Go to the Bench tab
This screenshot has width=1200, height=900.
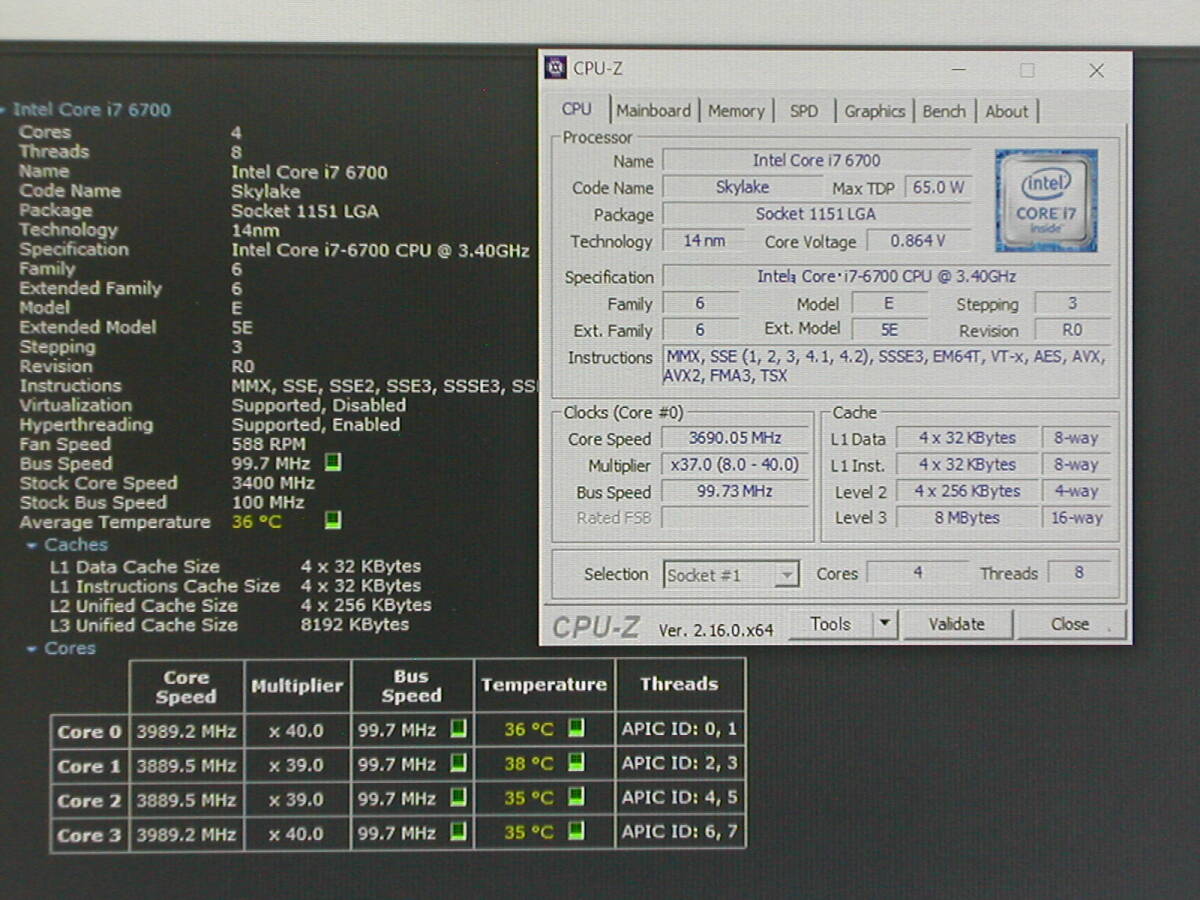point(944,111)
